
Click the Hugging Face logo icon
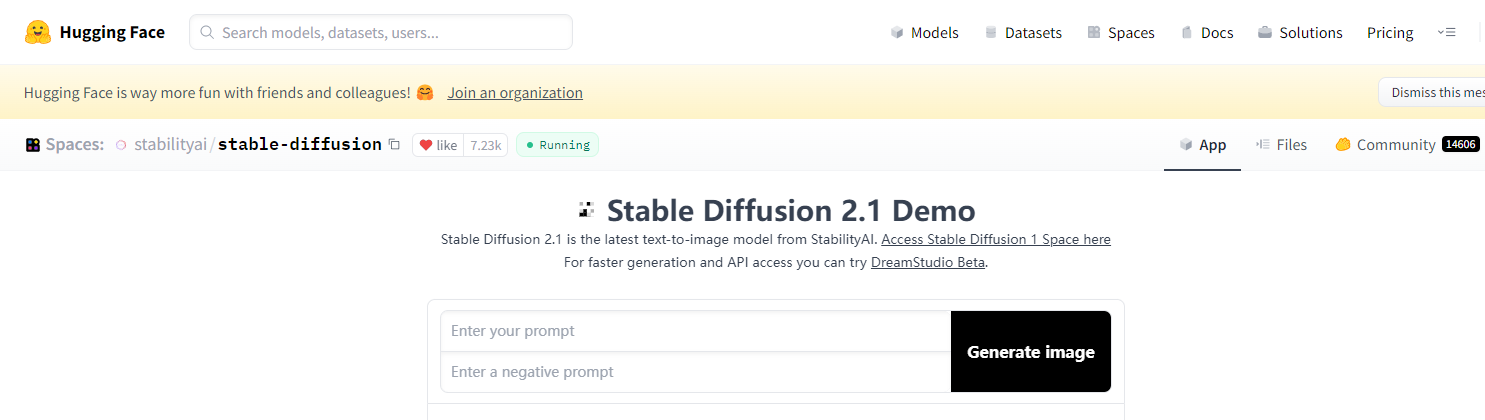coord(38,32)
